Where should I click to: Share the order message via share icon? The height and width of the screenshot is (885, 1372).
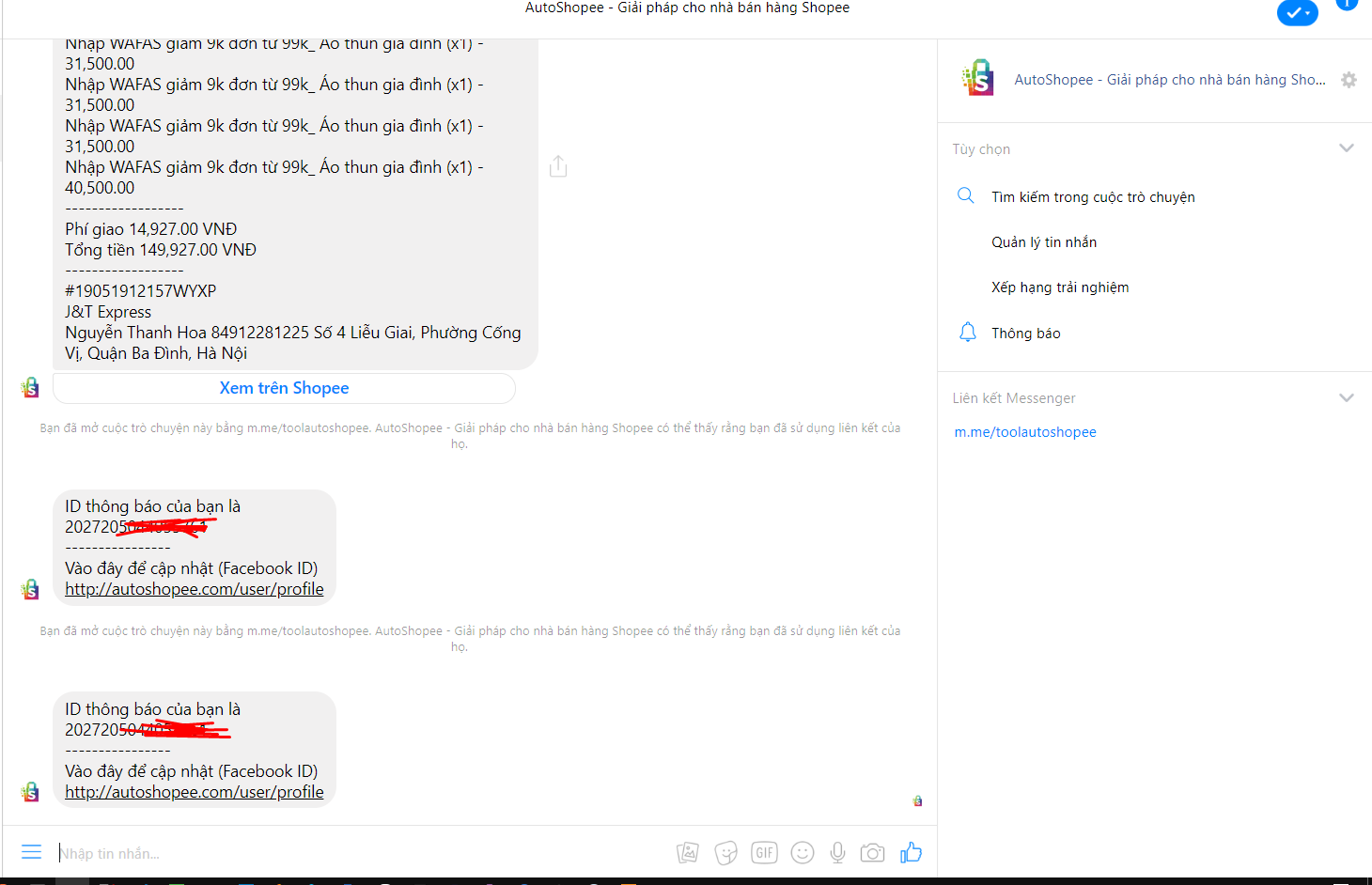[558, 166]
